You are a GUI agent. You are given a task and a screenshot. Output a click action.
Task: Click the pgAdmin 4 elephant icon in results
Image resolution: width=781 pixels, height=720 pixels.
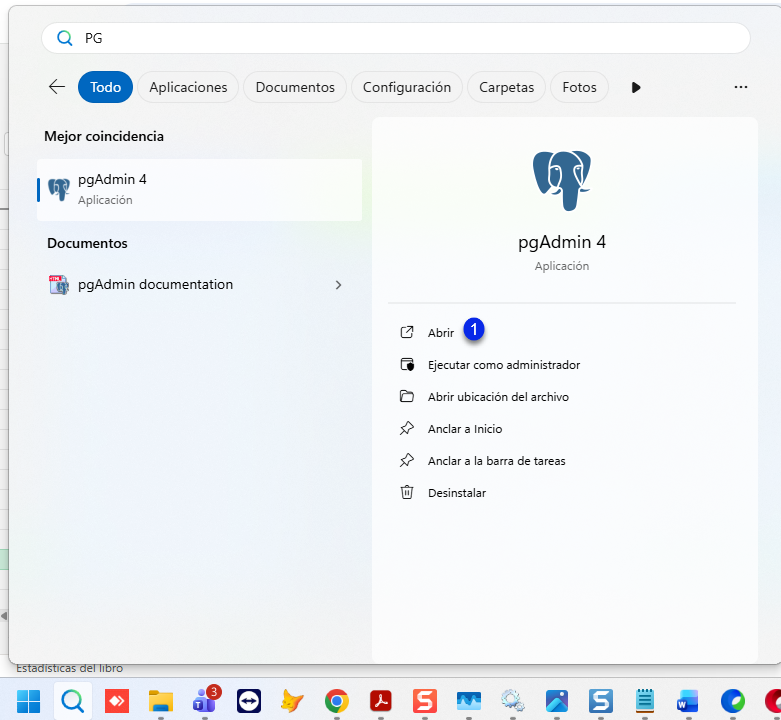(59, 190)
